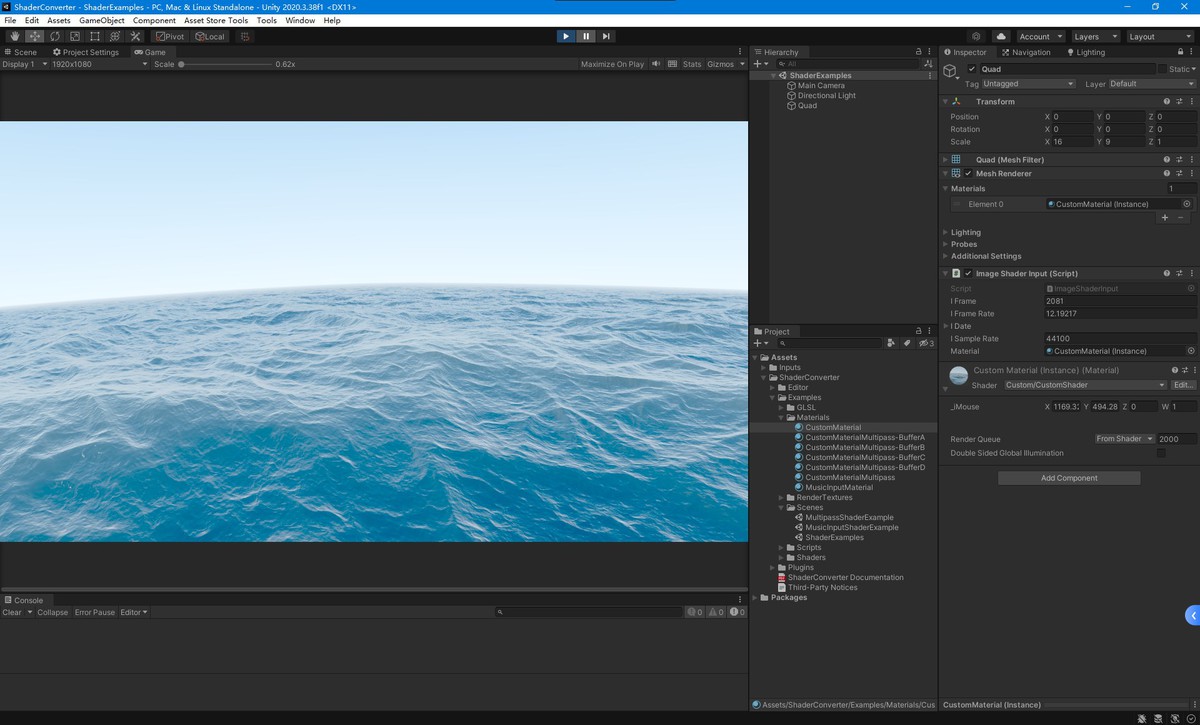Open the GameObject menu
The image size is (1200, 725).
point(101,20)
